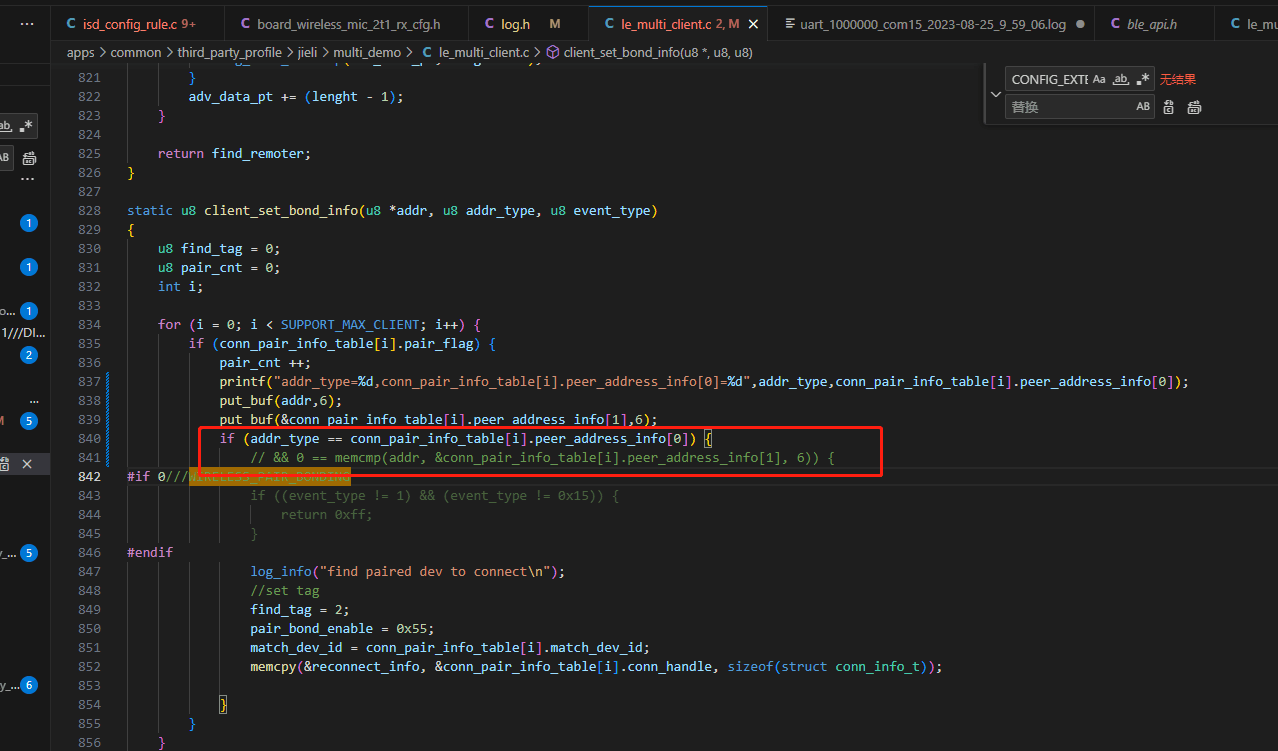
Task: Close the le_multi_client.c tab
Action: pyautogui.click(x=752, y=23)
